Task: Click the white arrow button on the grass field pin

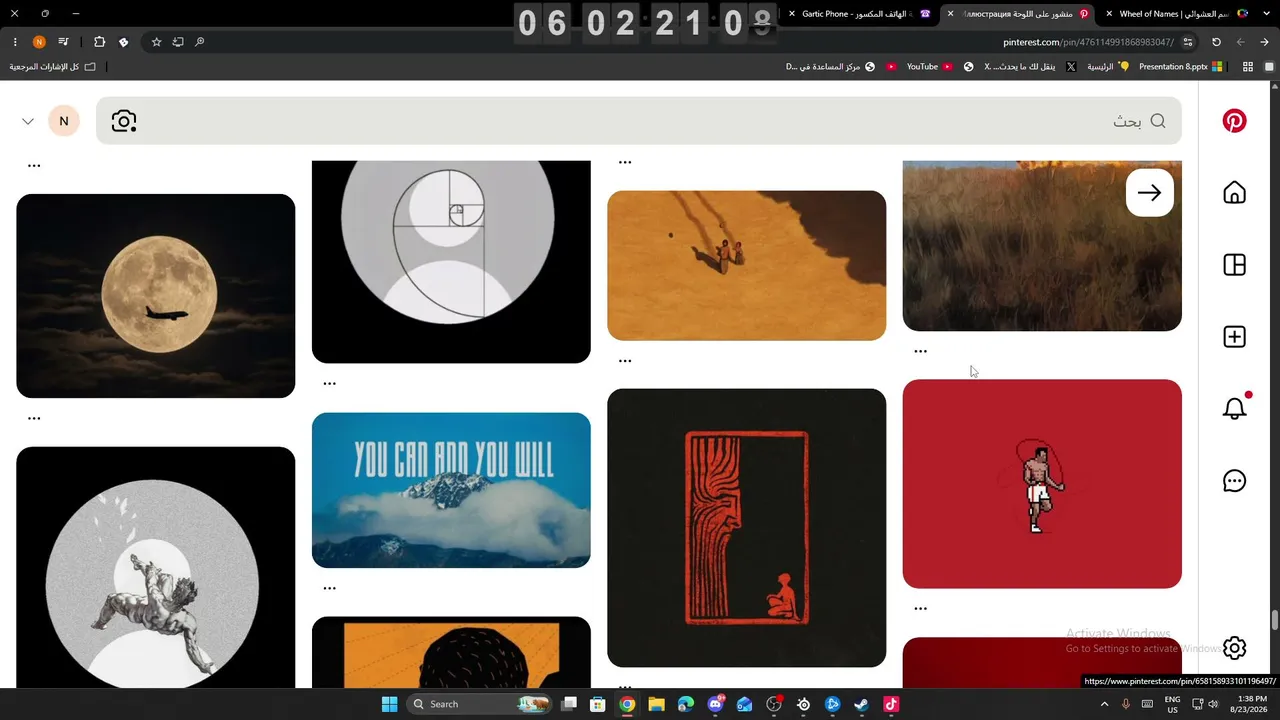Action: coord(1149,193)
